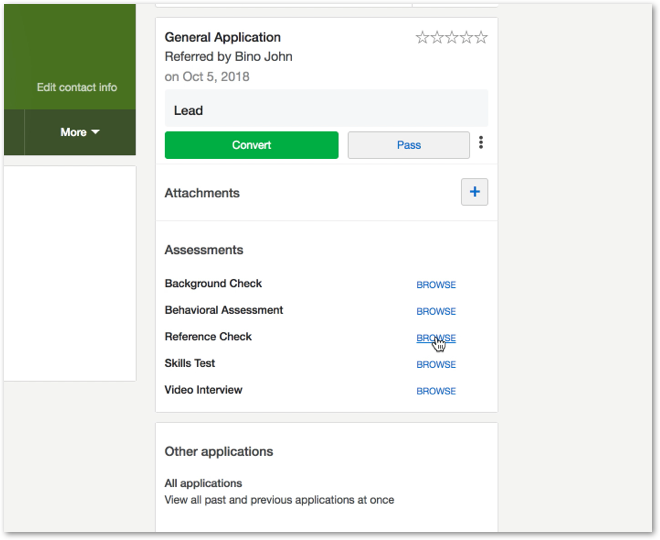Click the Referred by Bino John text
Viewport: 660px width, 540px height.
pos(228,57)
